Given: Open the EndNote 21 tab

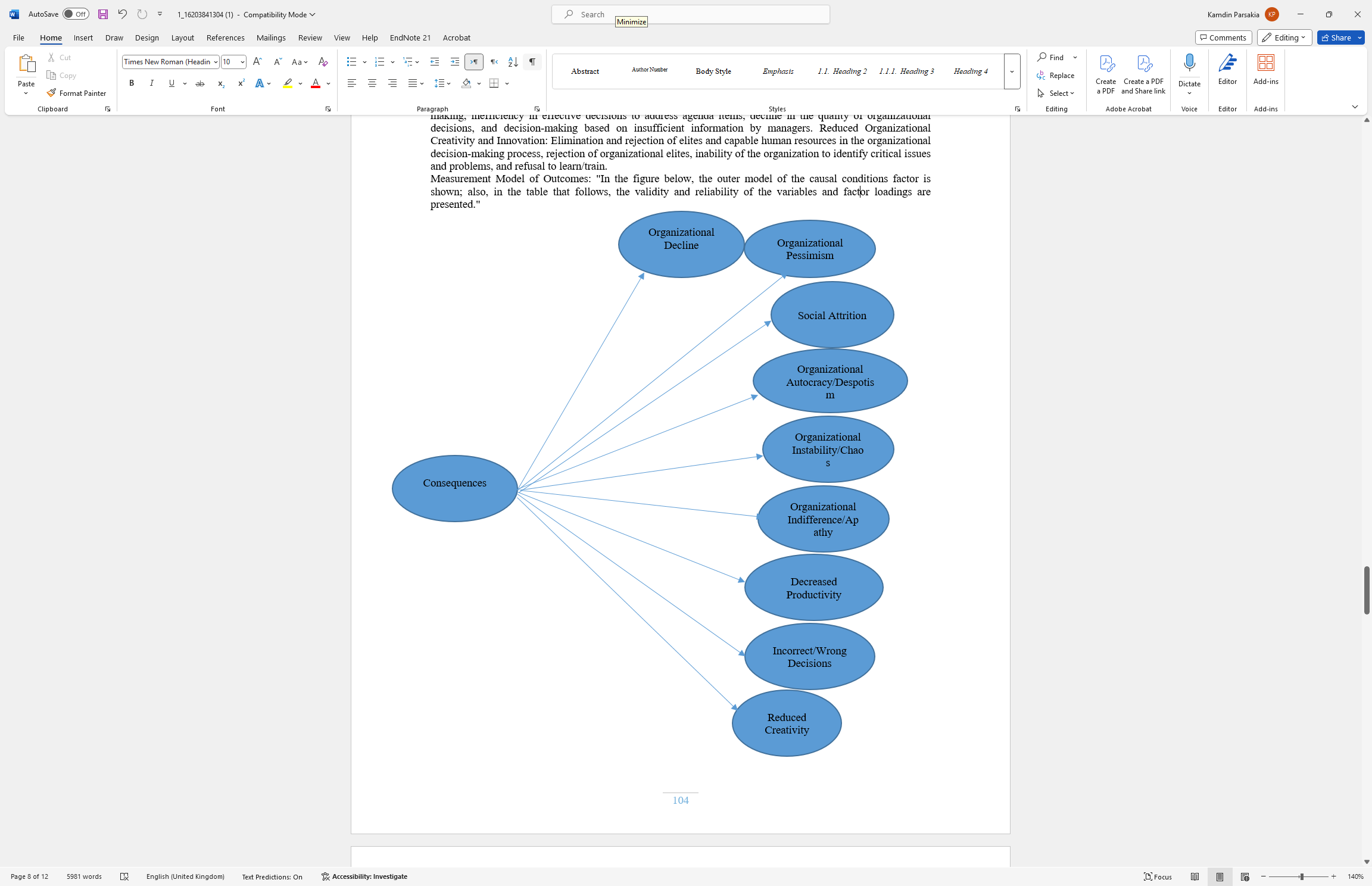Looking at the screenshot, I should 410,38.
